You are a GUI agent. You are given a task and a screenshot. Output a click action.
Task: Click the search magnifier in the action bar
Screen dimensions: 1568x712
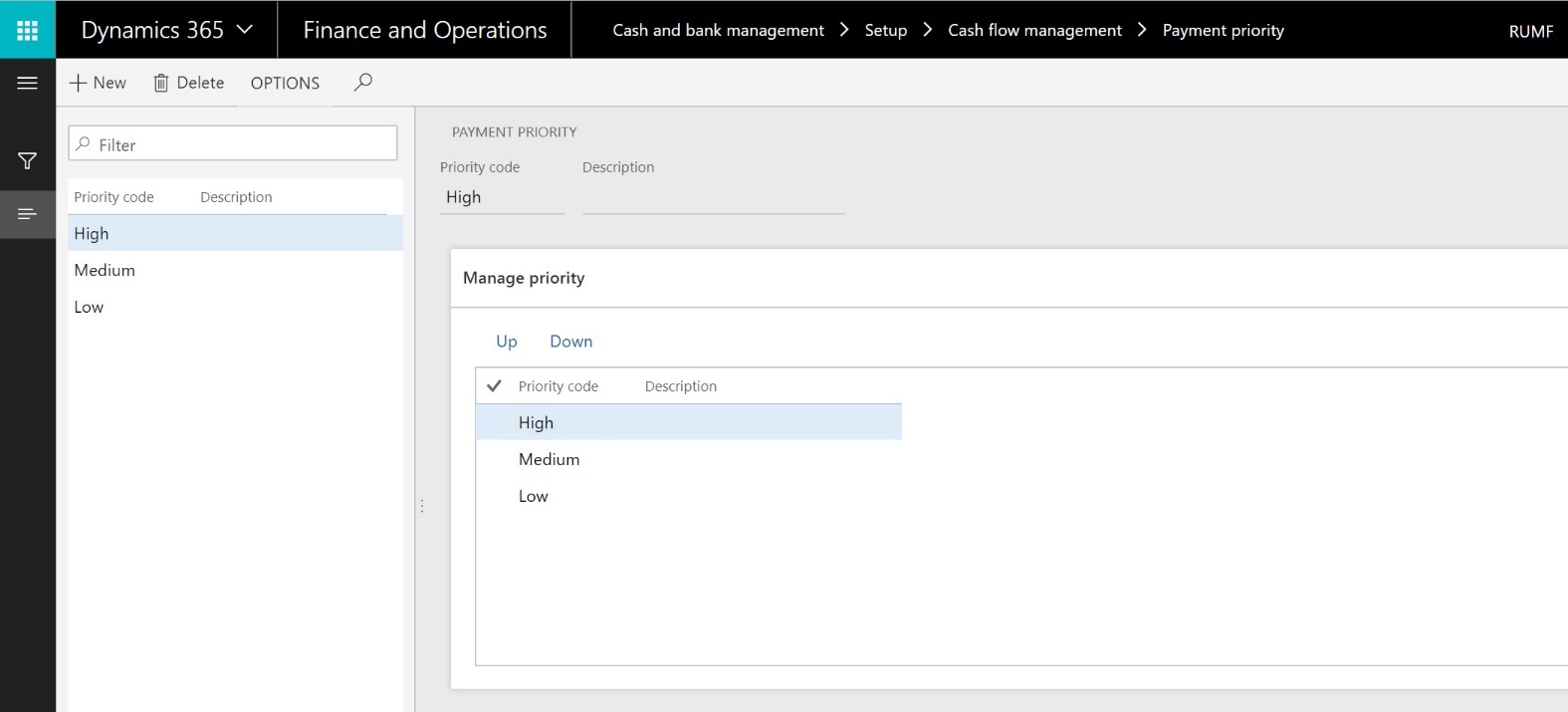363,82
